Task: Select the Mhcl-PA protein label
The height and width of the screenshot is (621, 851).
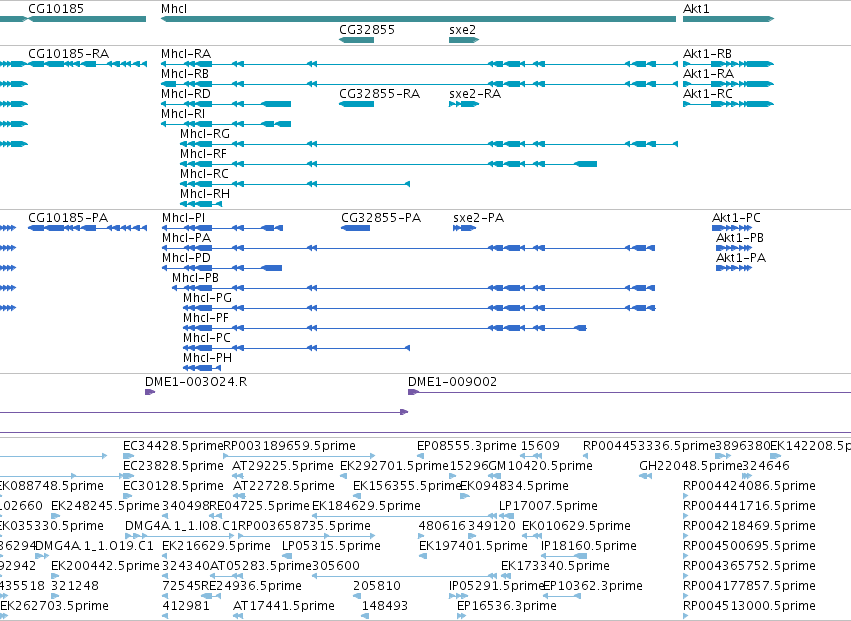Action: (186, 238)
